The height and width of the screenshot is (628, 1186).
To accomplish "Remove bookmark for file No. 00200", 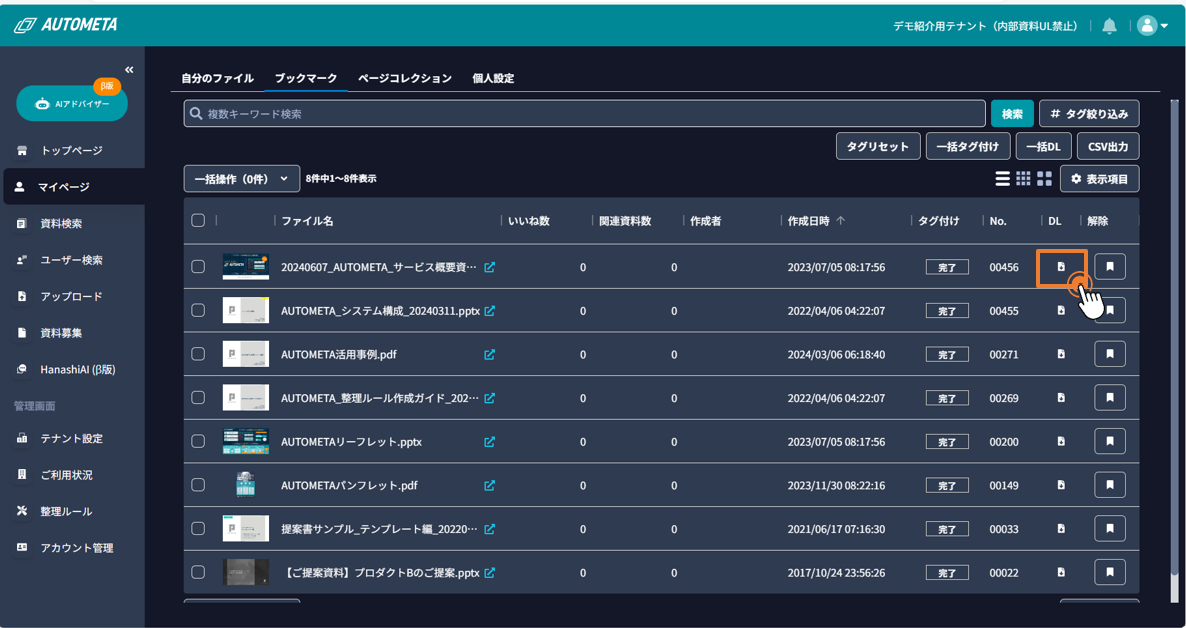I will (x=1110, y=441).
